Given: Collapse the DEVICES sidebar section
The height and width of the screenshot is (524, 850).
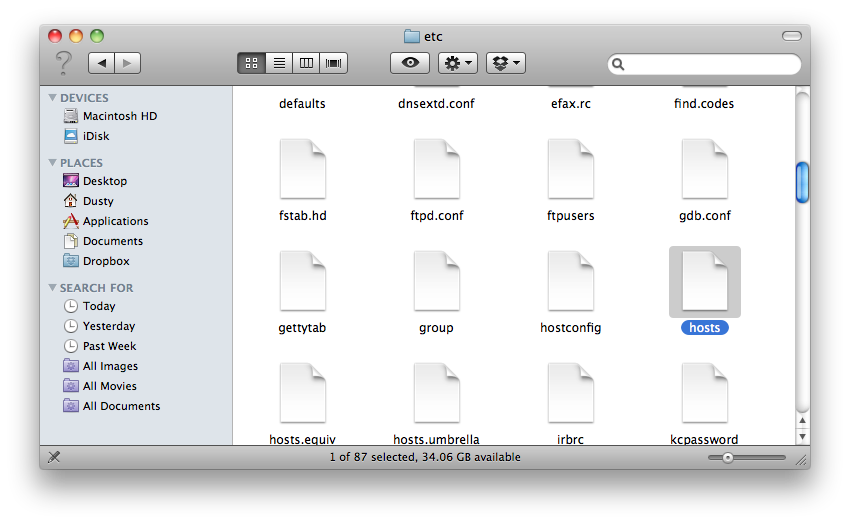Looking at the screenshot, I should (53, 98).
